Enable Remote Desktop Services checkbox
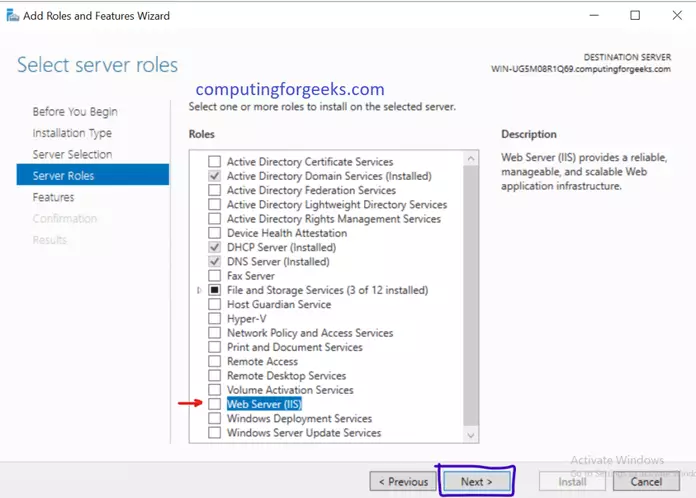696x498 pixels. (x=214, y=375)
